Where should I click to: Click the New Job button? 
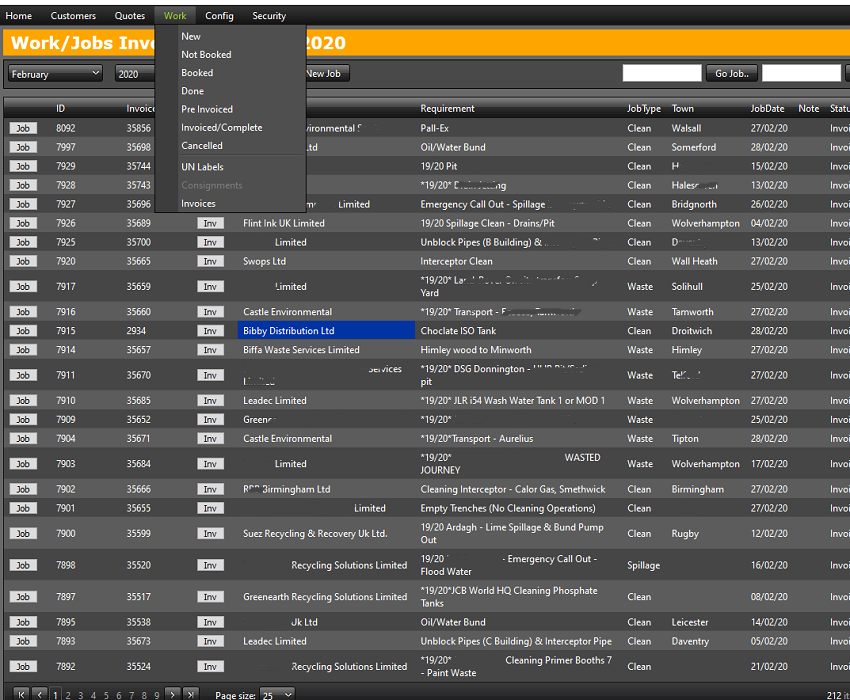[323, 74]
